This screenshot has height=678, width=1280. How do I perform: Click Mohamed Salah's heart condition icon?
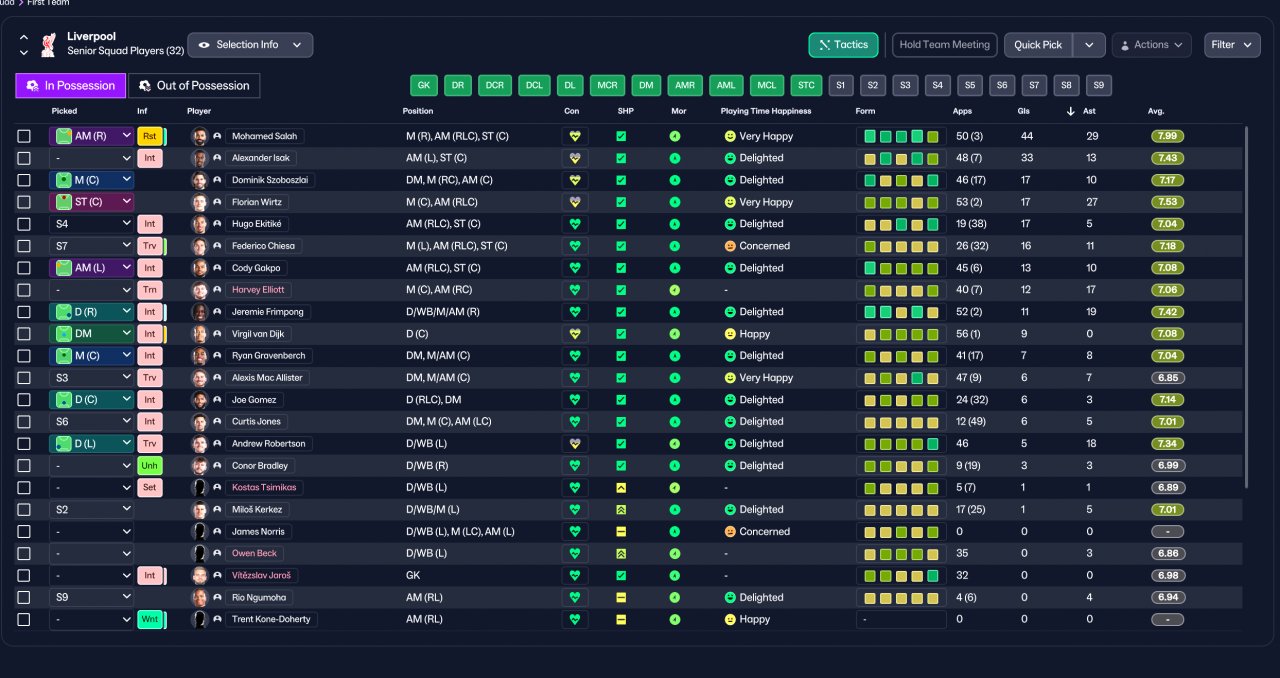point(574,136)
